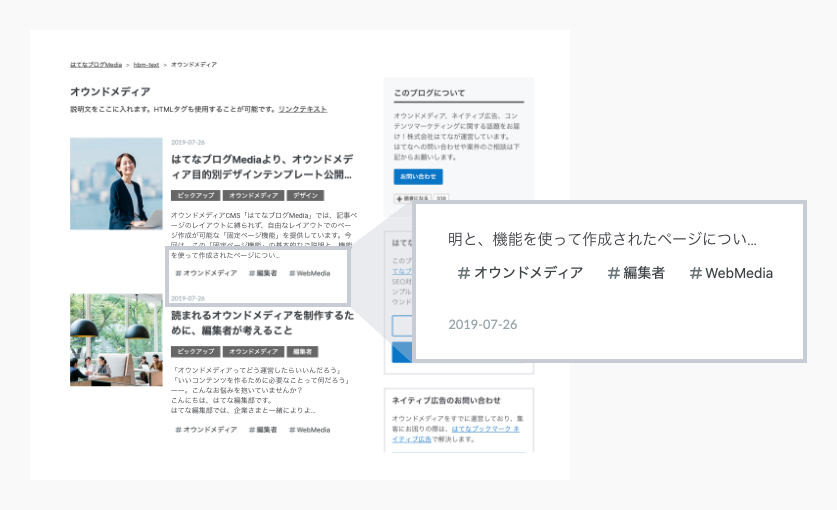Select the ピックアップ badge on the first article
Viewport: 837px width, 510px height.
[x=194, y=196]
